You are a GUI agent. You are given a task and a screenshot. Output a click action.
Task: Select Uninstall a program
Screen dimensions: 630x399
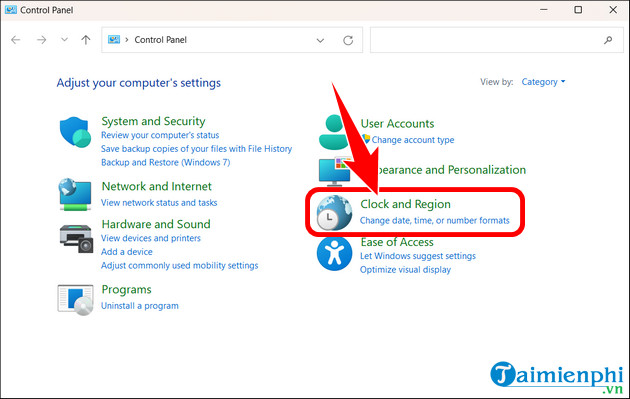tap(140, 306)
